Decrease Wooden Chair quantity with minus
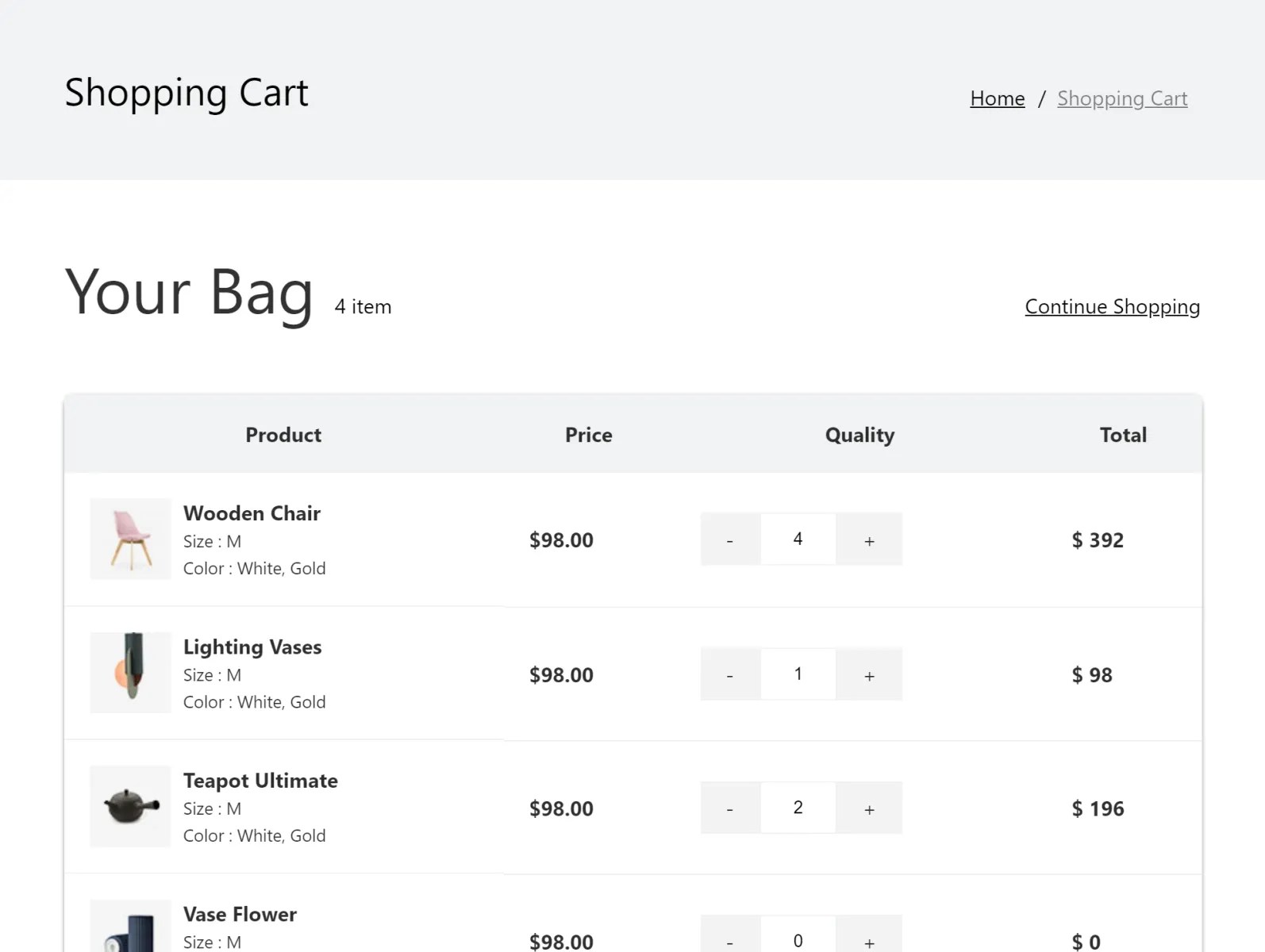 click(x=730, y=539)
